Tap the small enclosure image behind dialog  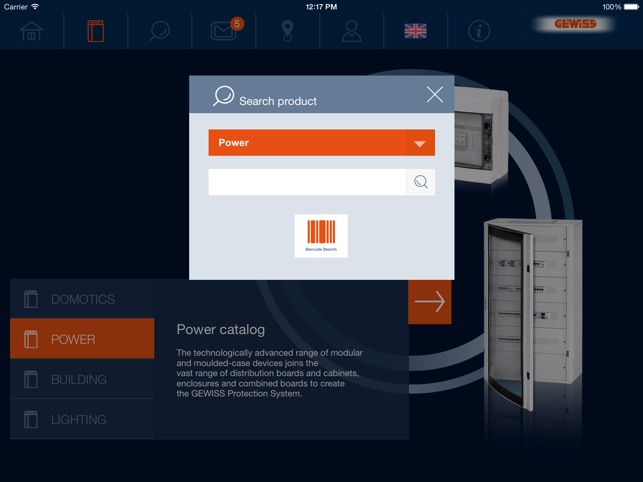click(481, 135)
